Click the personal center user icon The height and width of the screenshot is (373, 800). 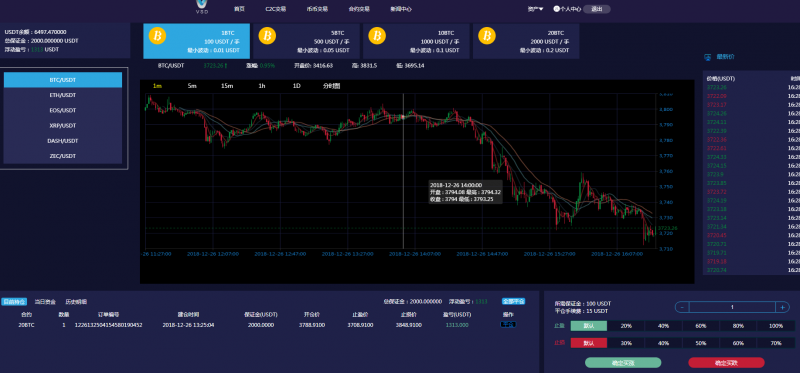[556, 9]
